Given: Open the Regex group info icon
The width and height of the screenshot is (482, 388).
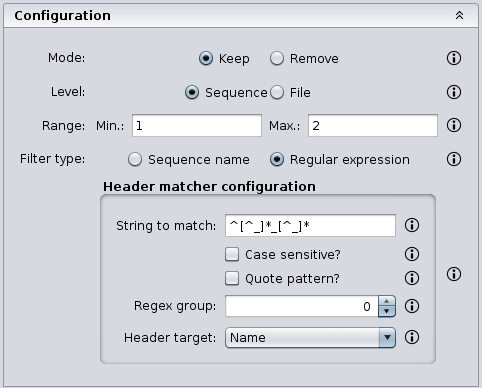Looking at the screenshot, I should pyautogui.click(x=412, y=306).
